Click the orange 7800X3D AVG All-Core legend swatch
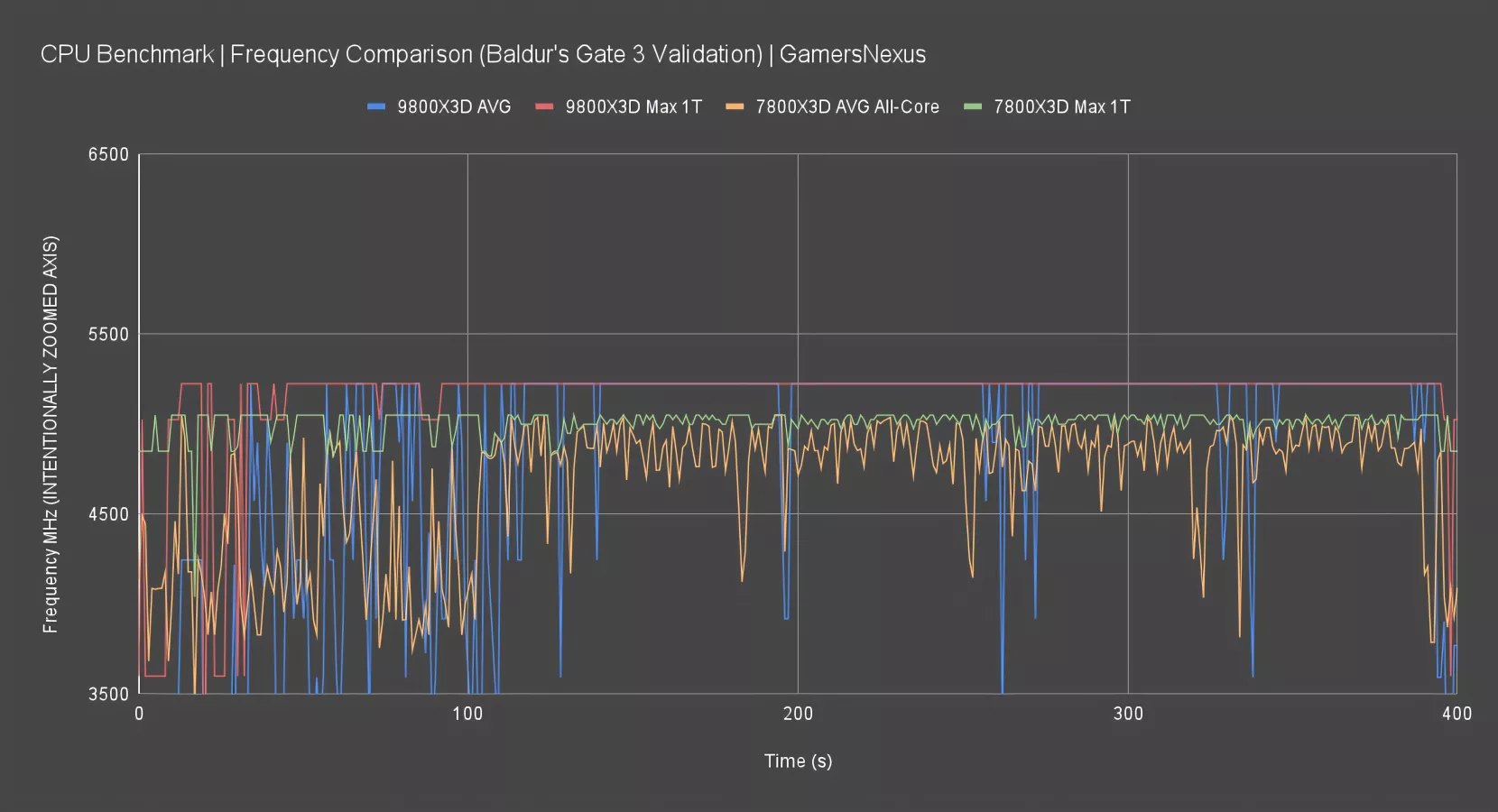This screenshot has height=812, width=1498. tap(735, 106)
